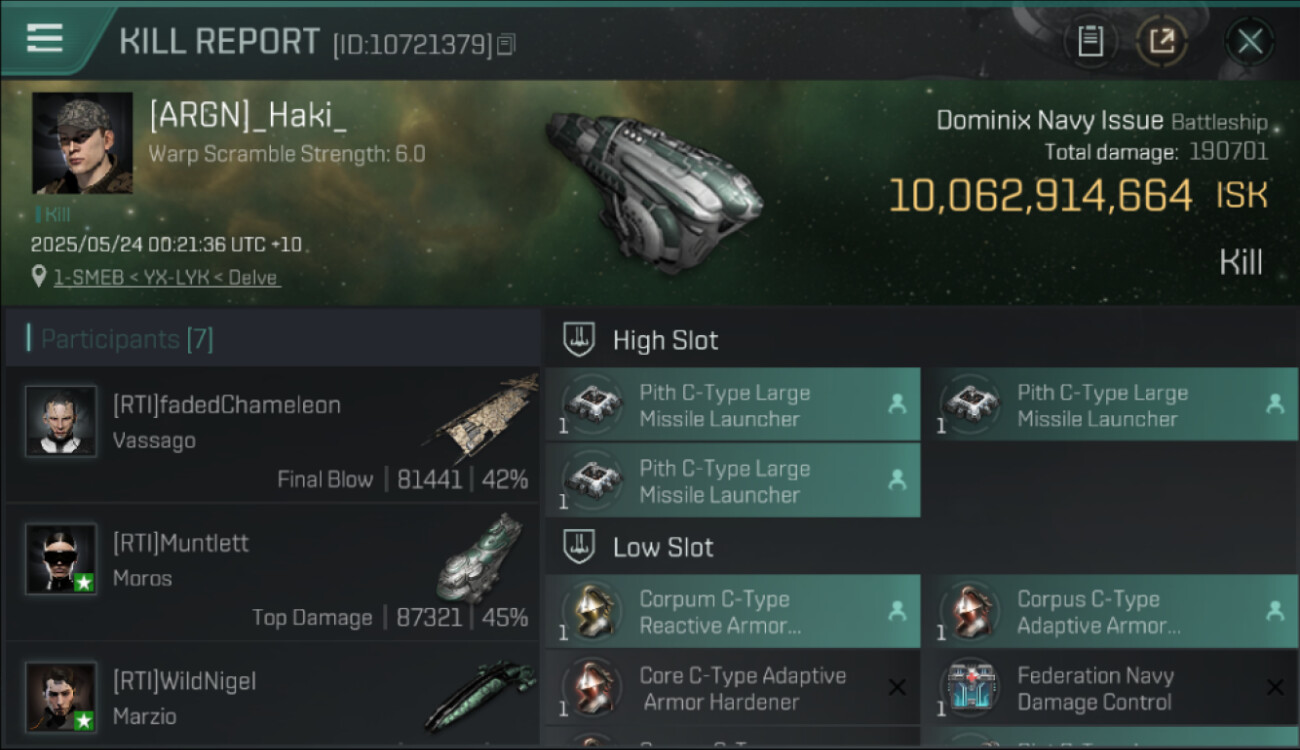Viewport: 1300px width, 750px height.
Task: Copy the kill report ID
Action: (x=506, y=45)
